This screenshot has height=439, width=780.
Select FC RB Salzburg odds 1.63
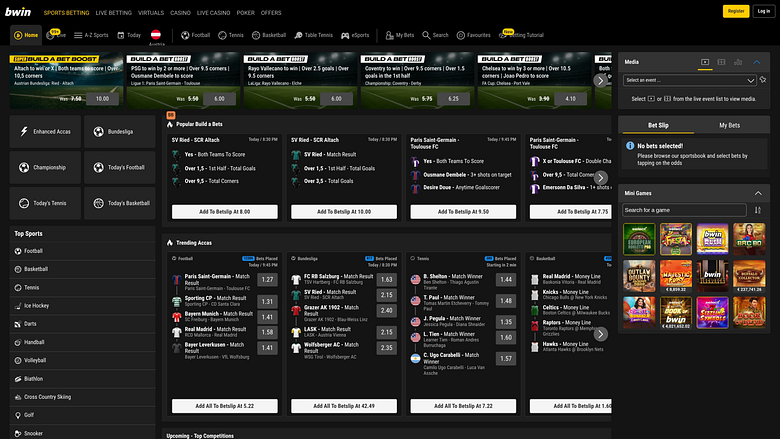coord(387,280)
